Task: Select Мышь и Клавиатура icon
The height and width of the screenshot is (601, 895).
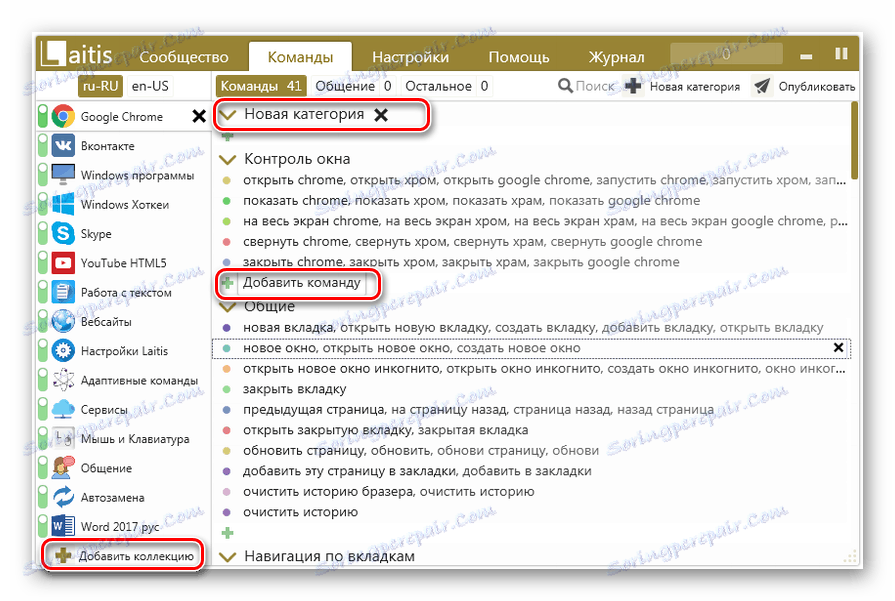Action: 63,438
